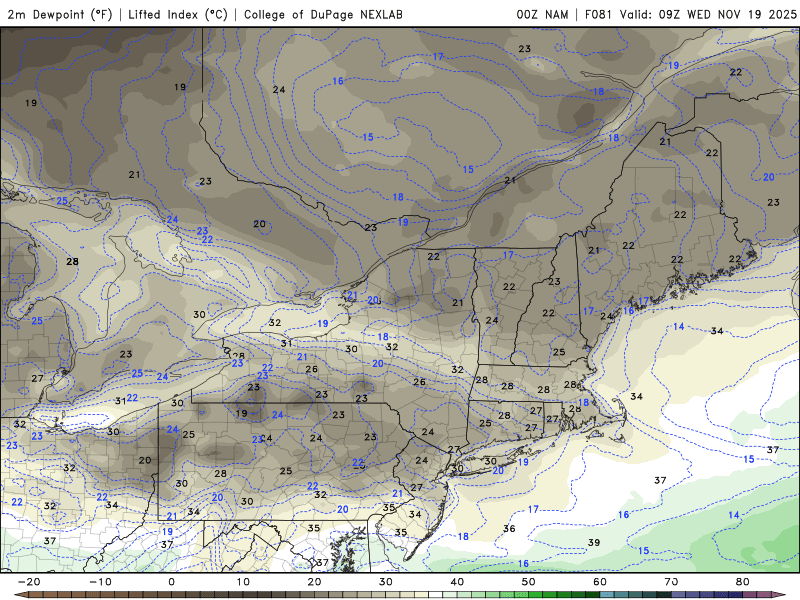
Task: Click the 40 label under the color bar
Action: point(457,582)
